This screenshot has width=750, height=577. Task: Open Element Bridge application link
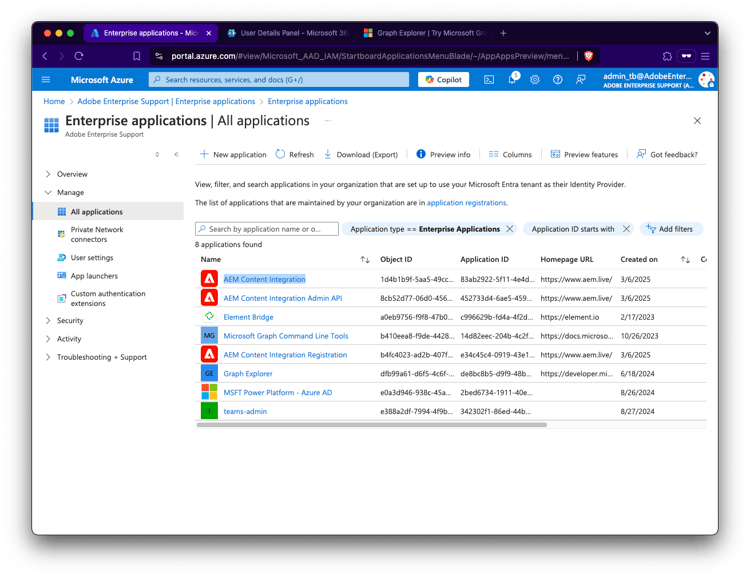(x=248, y=317)
